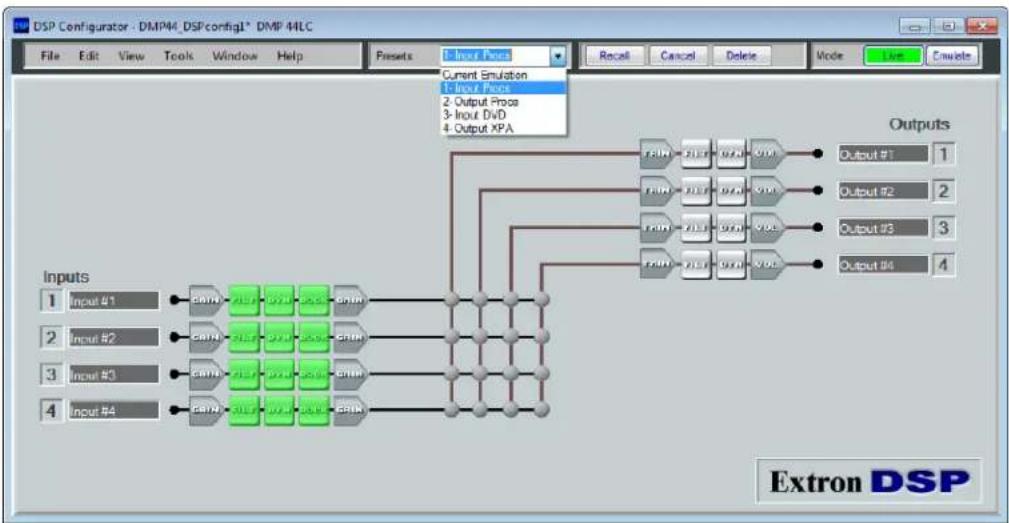Viewport: 1009px width, 523px height.
Task: Open Input #2 DUCK ducking block
Action: [314, 337]
